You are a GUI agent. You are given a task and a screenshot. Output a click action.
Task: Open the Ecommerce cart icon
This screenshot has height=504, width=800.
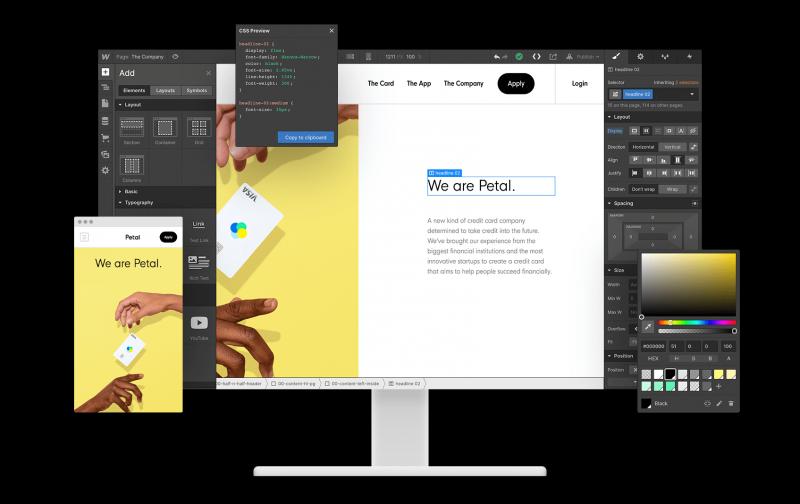(x=105, y=138)
